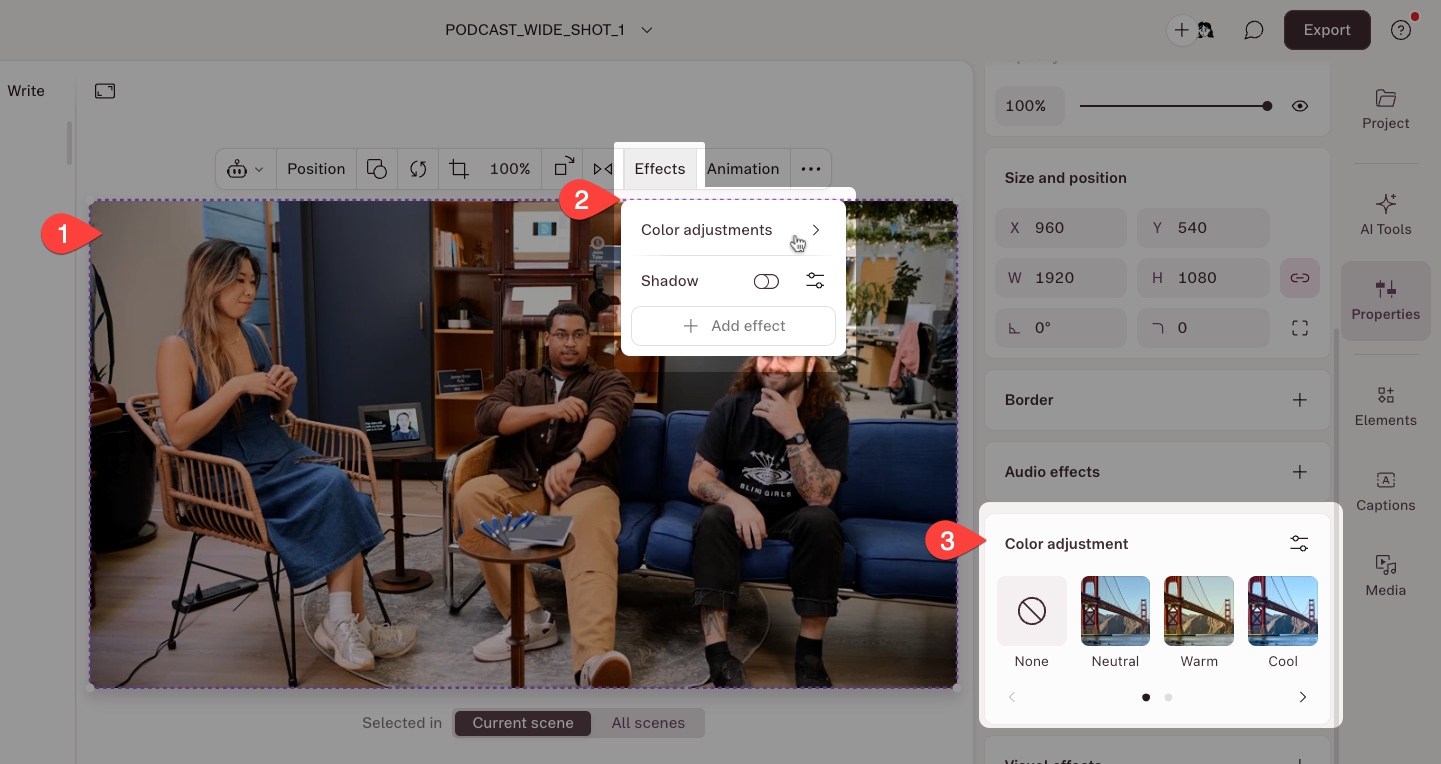
Task: Switch to the Write tab on the left
Action: [27, 90]
